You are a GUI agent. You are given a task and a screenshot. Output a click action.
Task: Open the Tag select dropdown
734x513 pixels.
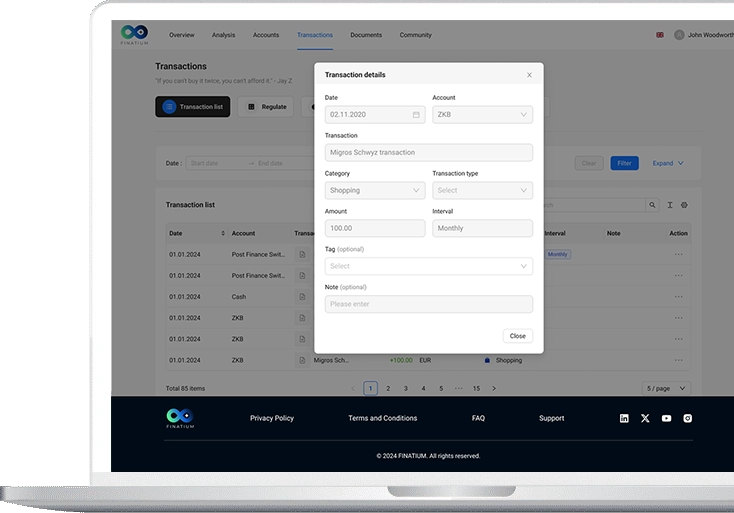(x=428, y=267)
